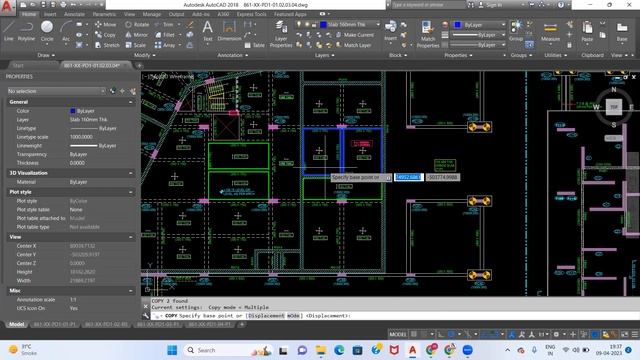Activate the Trim command
Screen dimensions: 640x360
(x=164, y=24)
